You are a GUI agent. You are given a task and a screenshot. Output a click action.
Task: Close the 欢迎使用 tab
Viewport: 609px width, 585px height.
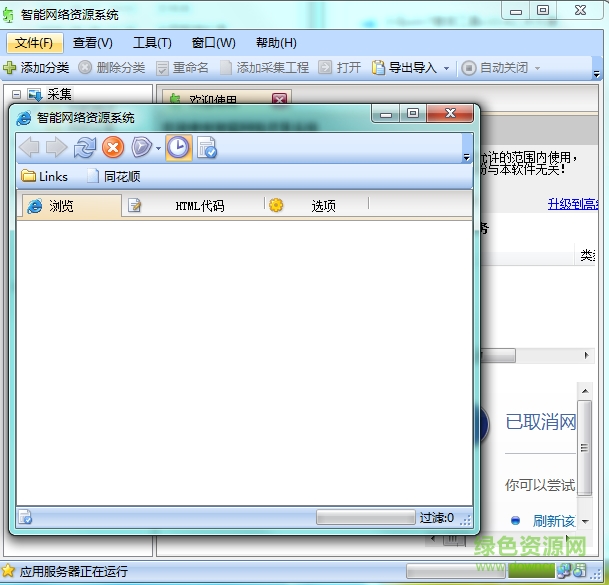(x=280, y=99)
